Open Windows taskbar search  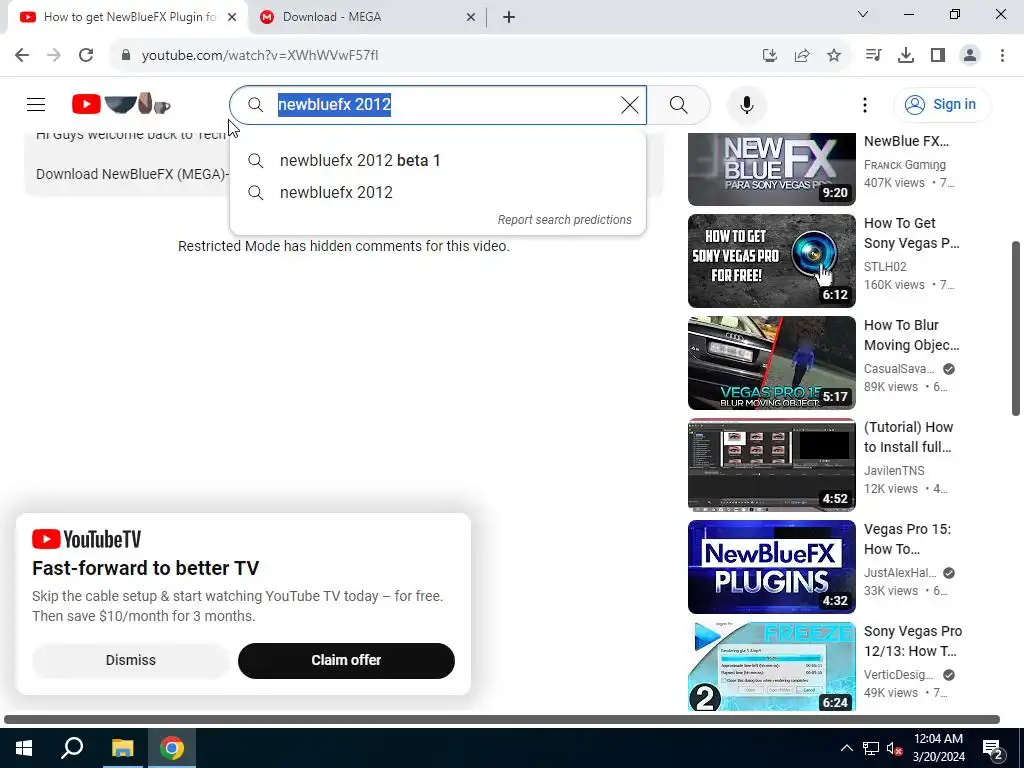72,748
